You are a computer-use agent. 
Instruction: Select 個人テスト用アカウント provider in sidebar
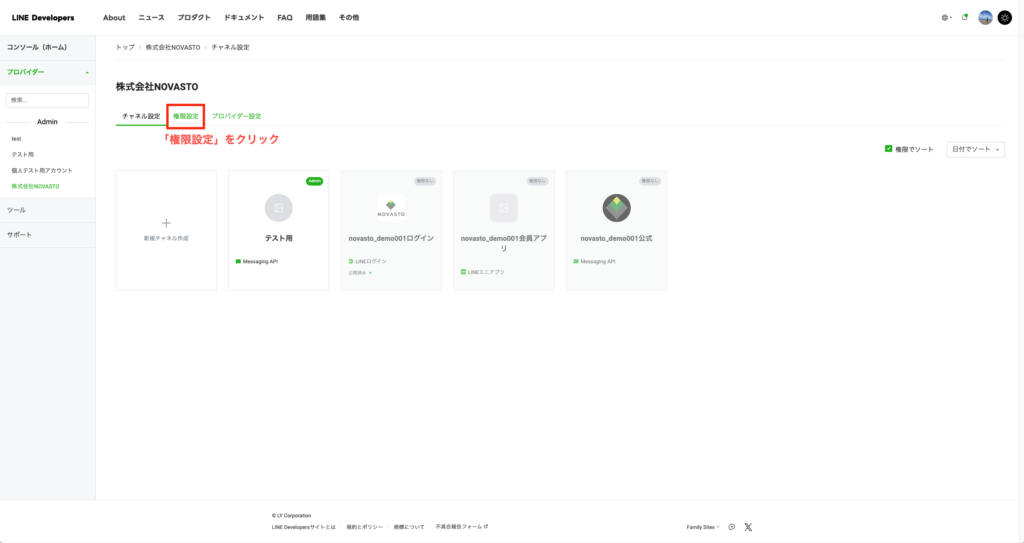click(x=42, y=171)
